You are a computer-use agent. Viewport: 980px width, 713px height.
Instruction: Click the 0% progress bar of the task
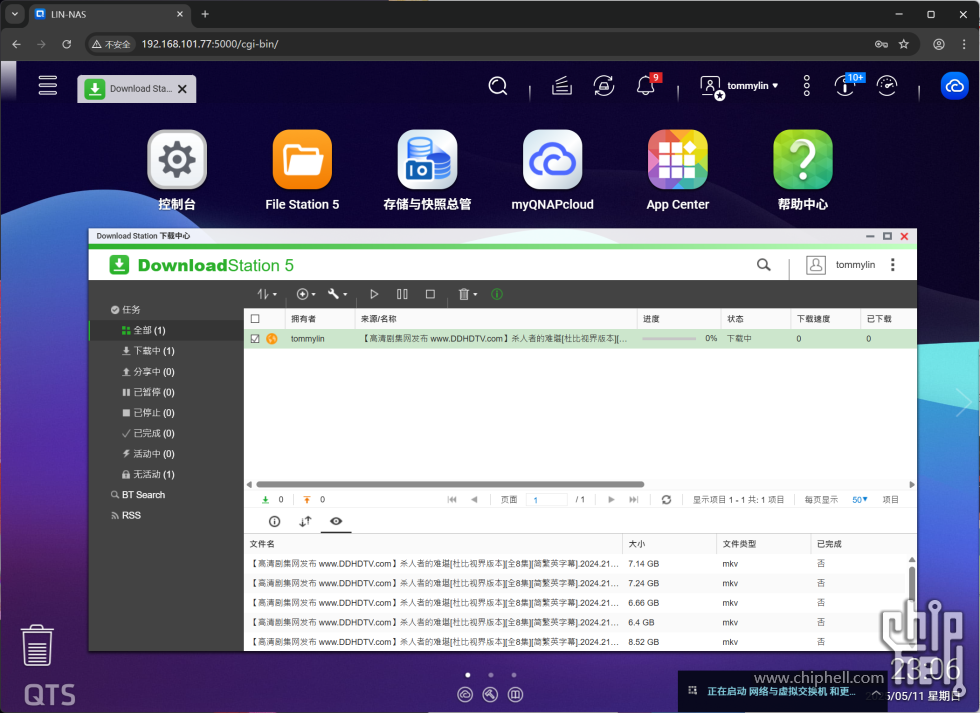coord(669,339)
